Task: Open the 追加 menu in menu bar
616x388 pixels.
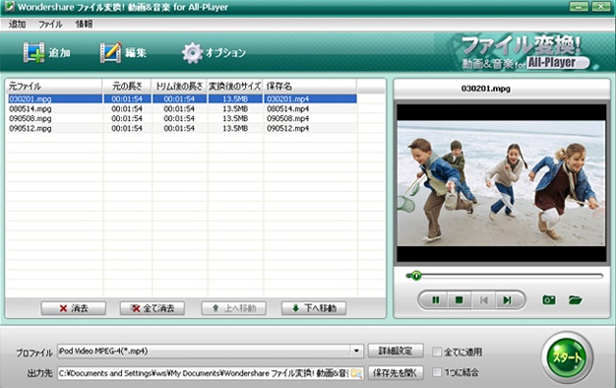Action: coord(17,24)
